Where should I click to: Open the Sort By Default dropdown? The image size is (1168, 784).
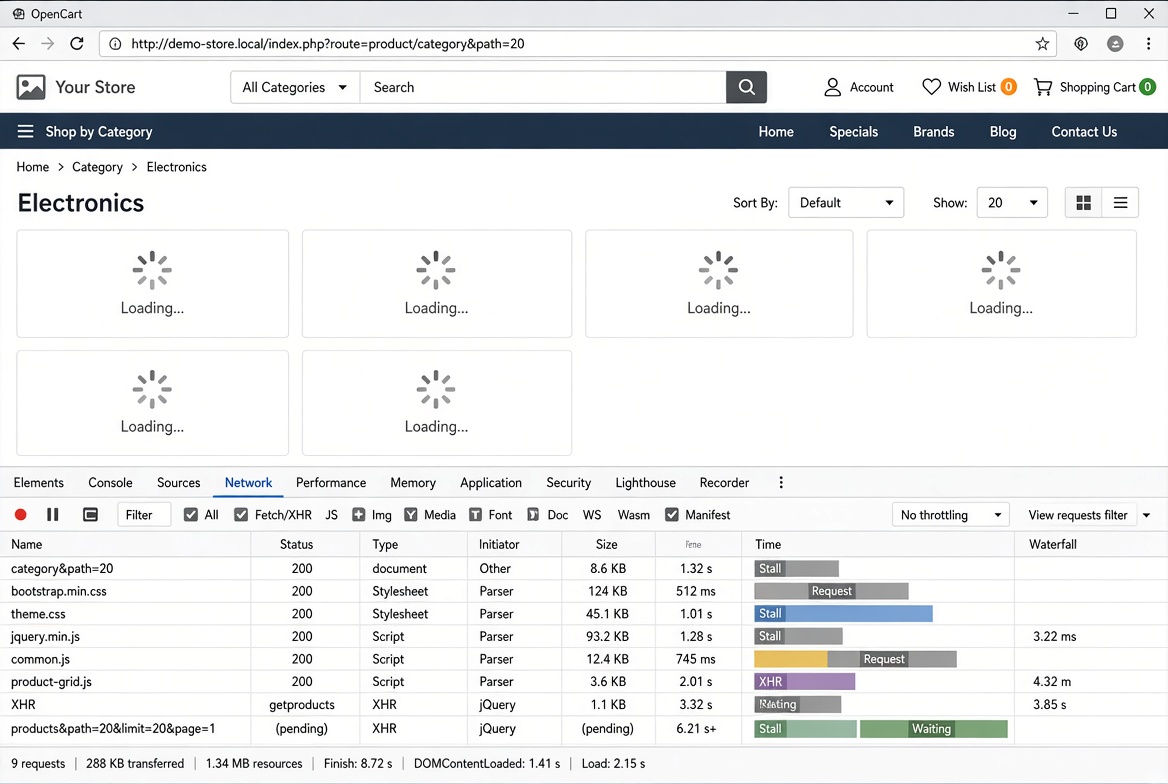click(846, 203)
